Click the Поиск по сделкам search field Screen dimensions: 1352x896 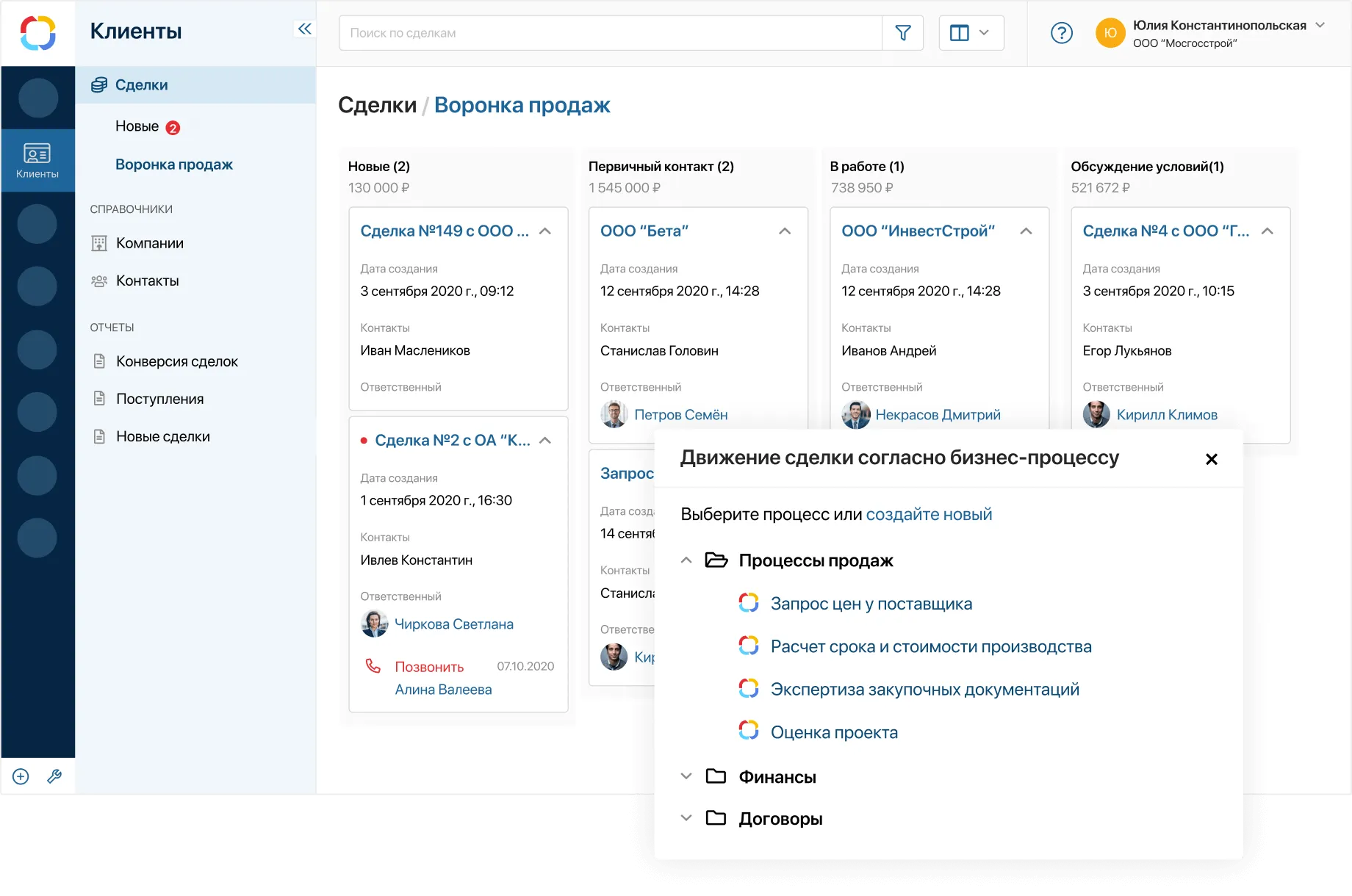610,32
